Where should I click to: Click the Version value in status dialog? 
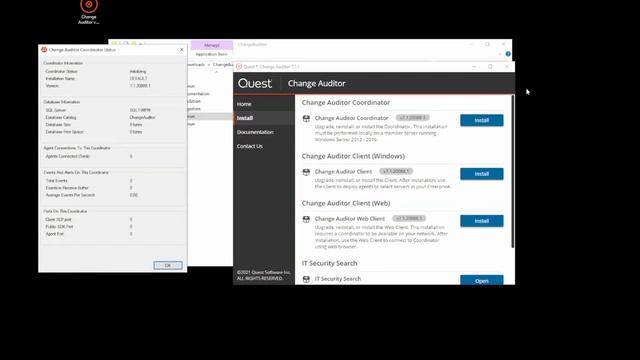click(140, 86)
